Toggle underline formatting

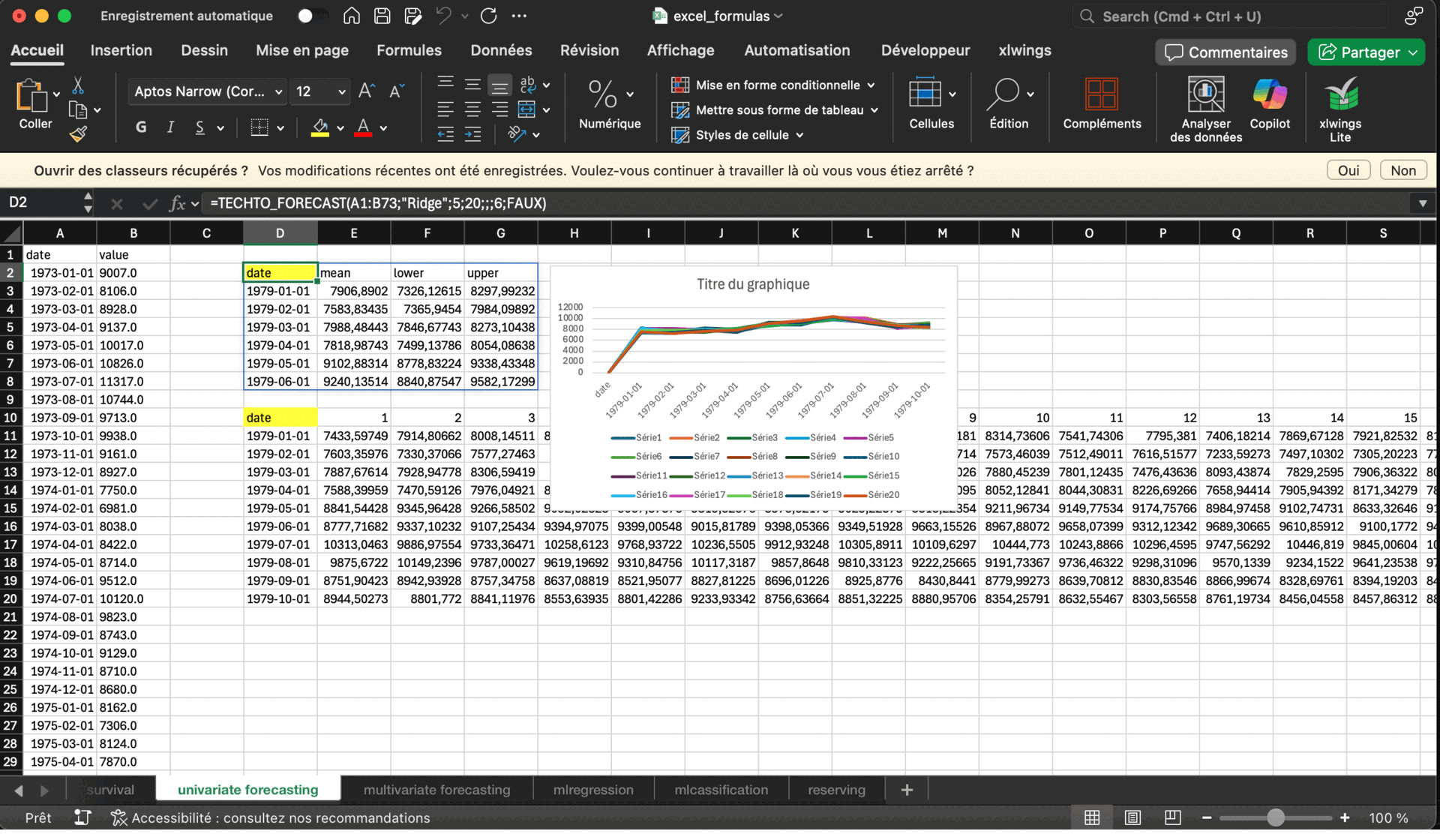tap(199, 127)
